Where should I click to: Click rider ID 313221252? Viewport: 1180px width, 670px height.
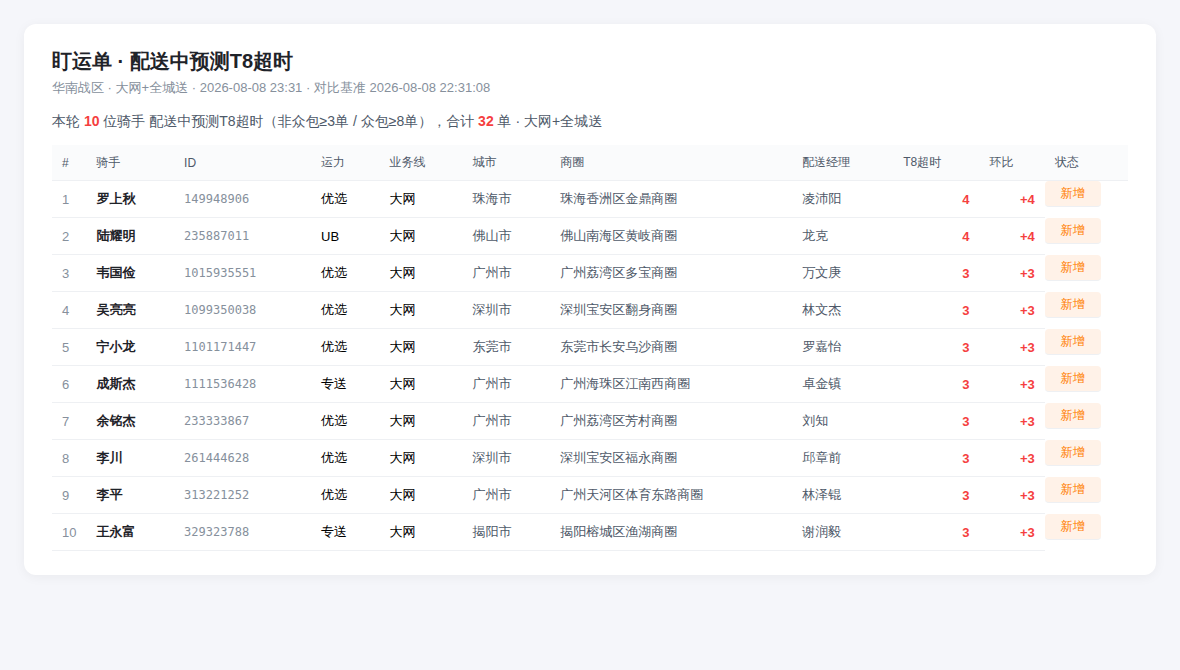pyautogui.click(x=217, y=495)
